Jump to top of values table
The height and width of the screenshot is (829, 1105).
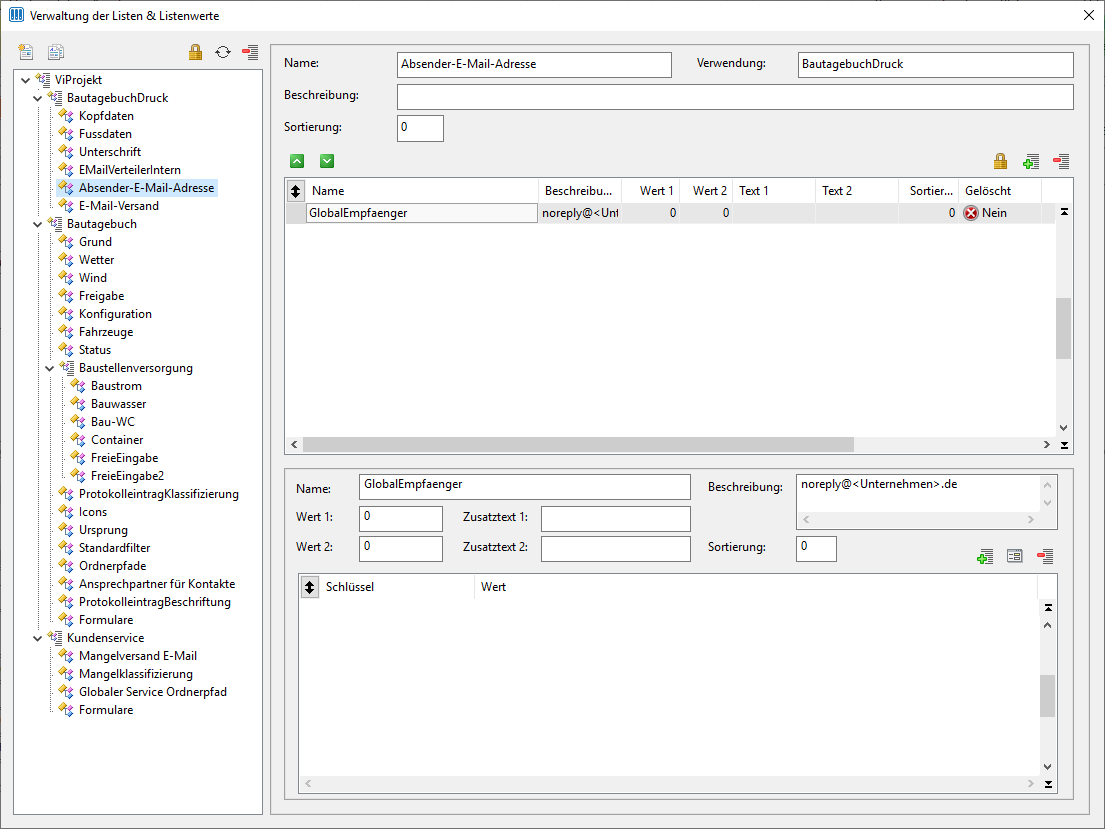tap(1064, 211)
